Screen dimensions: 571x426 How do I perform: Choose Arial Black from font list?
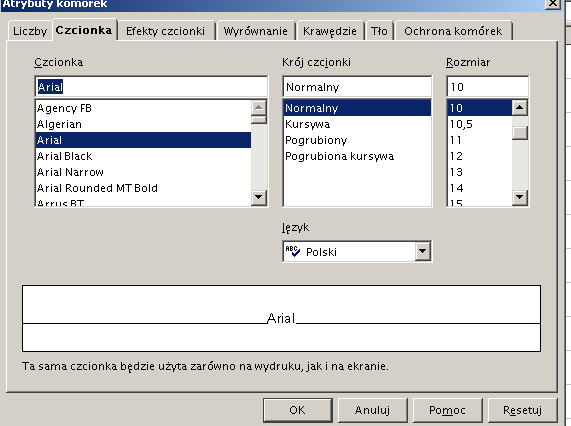click(x=143, y=156)
